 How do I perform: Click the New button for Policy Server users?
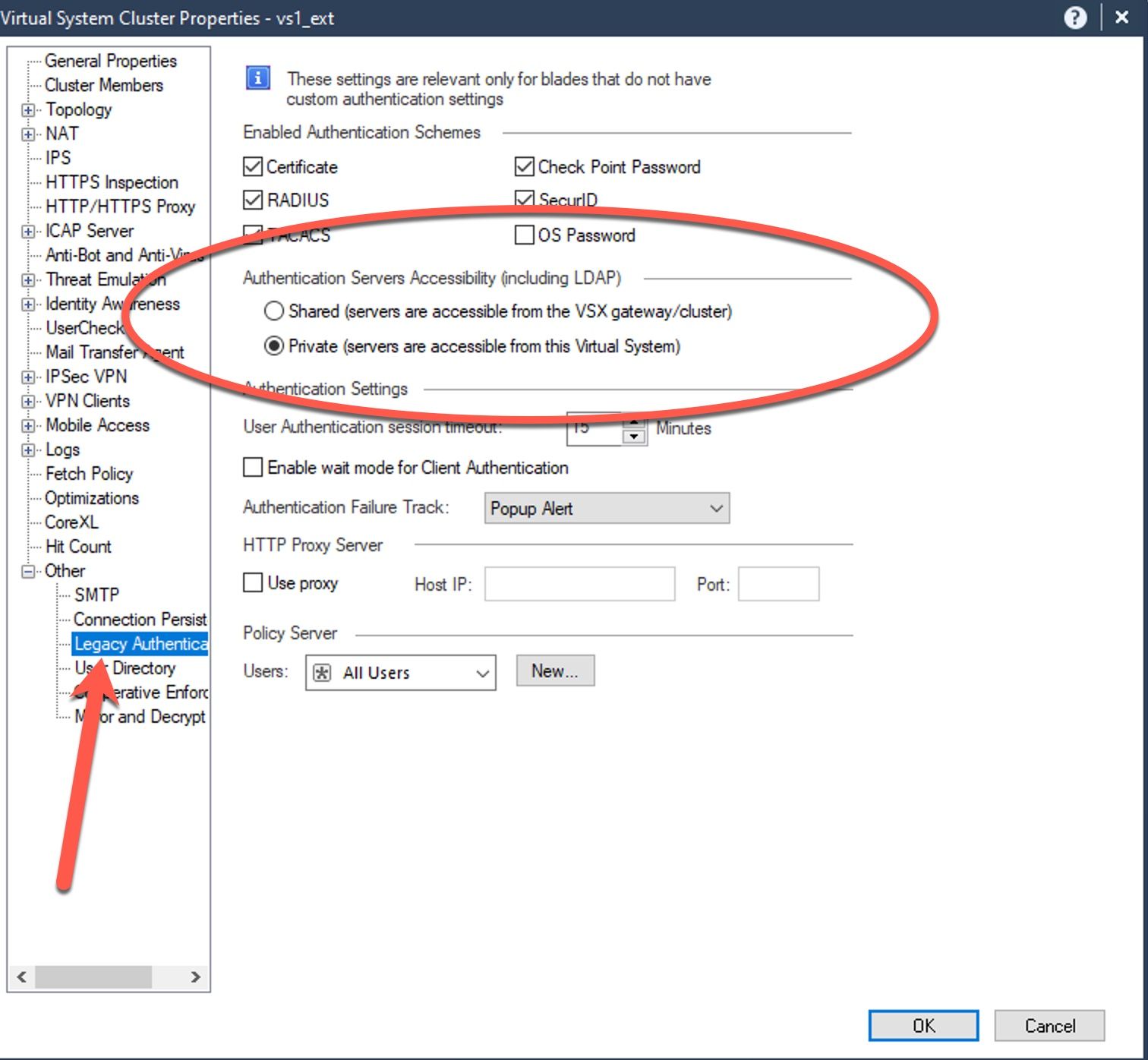point(555,670)
